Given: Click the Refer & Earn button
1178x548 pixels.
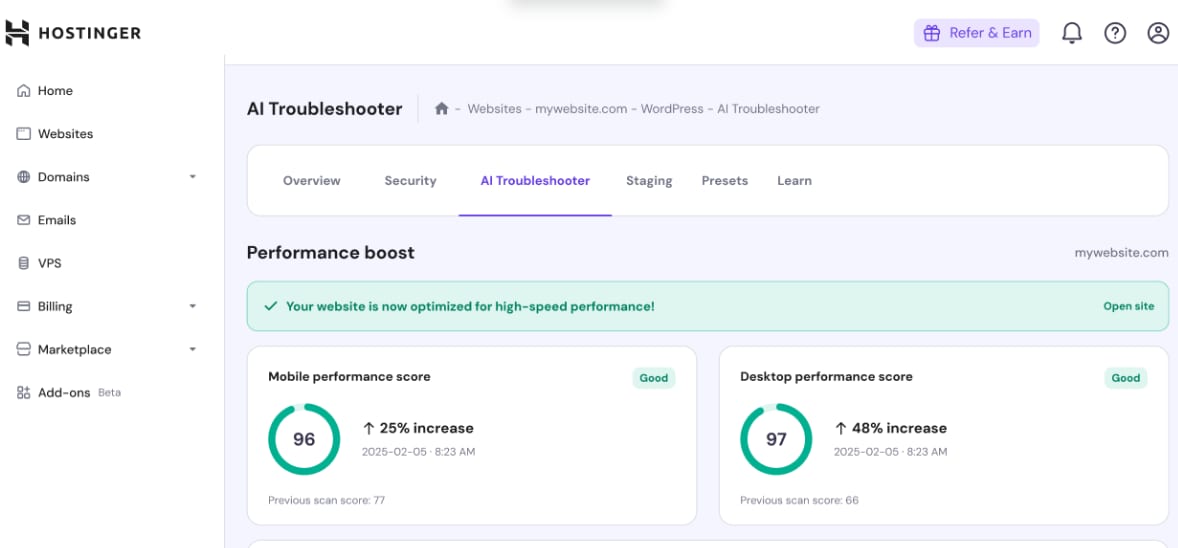Looking at the screenshot, I should coord(976,33).
